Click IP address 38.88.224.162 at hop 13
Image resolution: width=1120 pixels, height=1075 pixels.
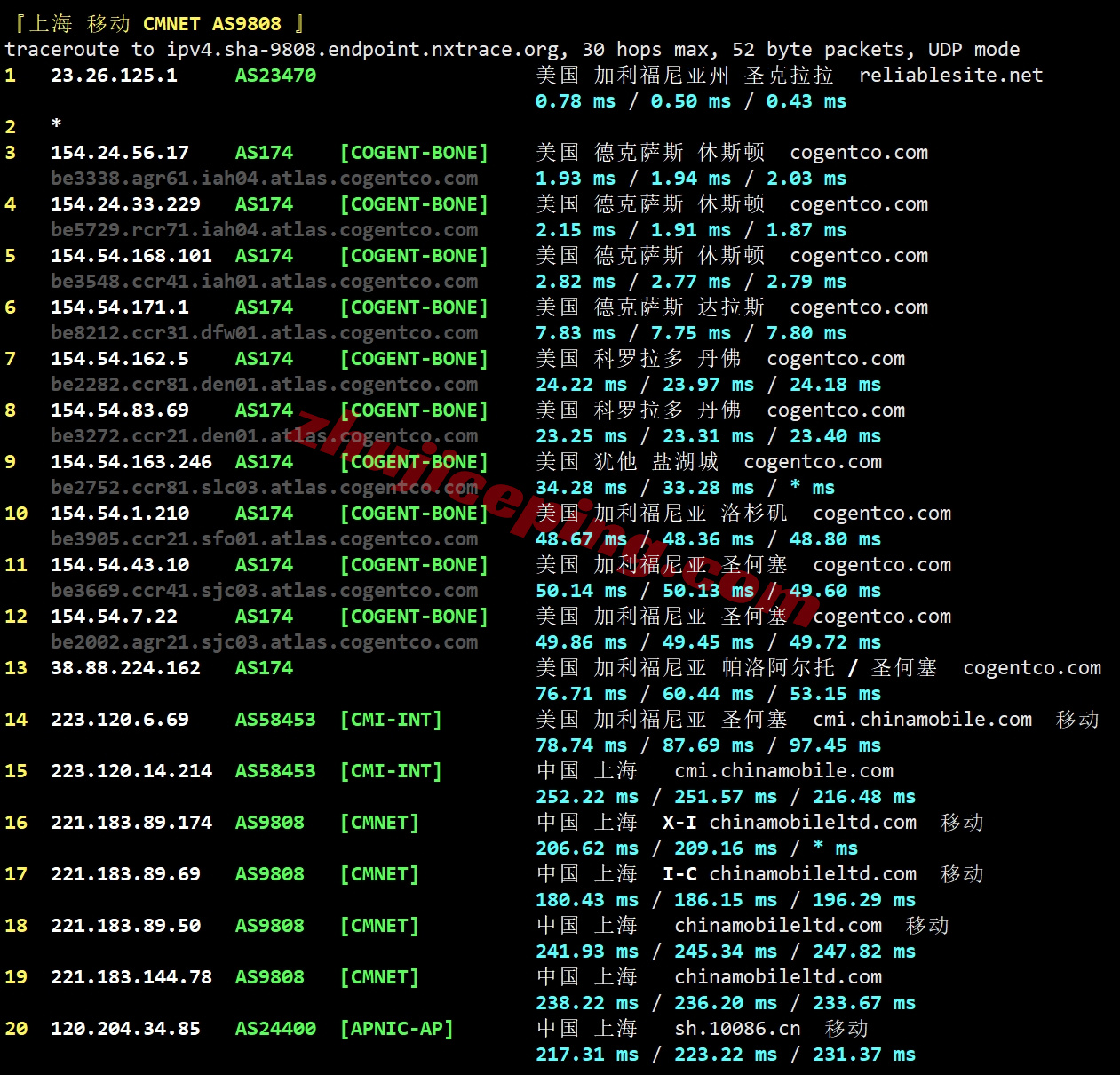pyautogui.click(x=125, y=668)
